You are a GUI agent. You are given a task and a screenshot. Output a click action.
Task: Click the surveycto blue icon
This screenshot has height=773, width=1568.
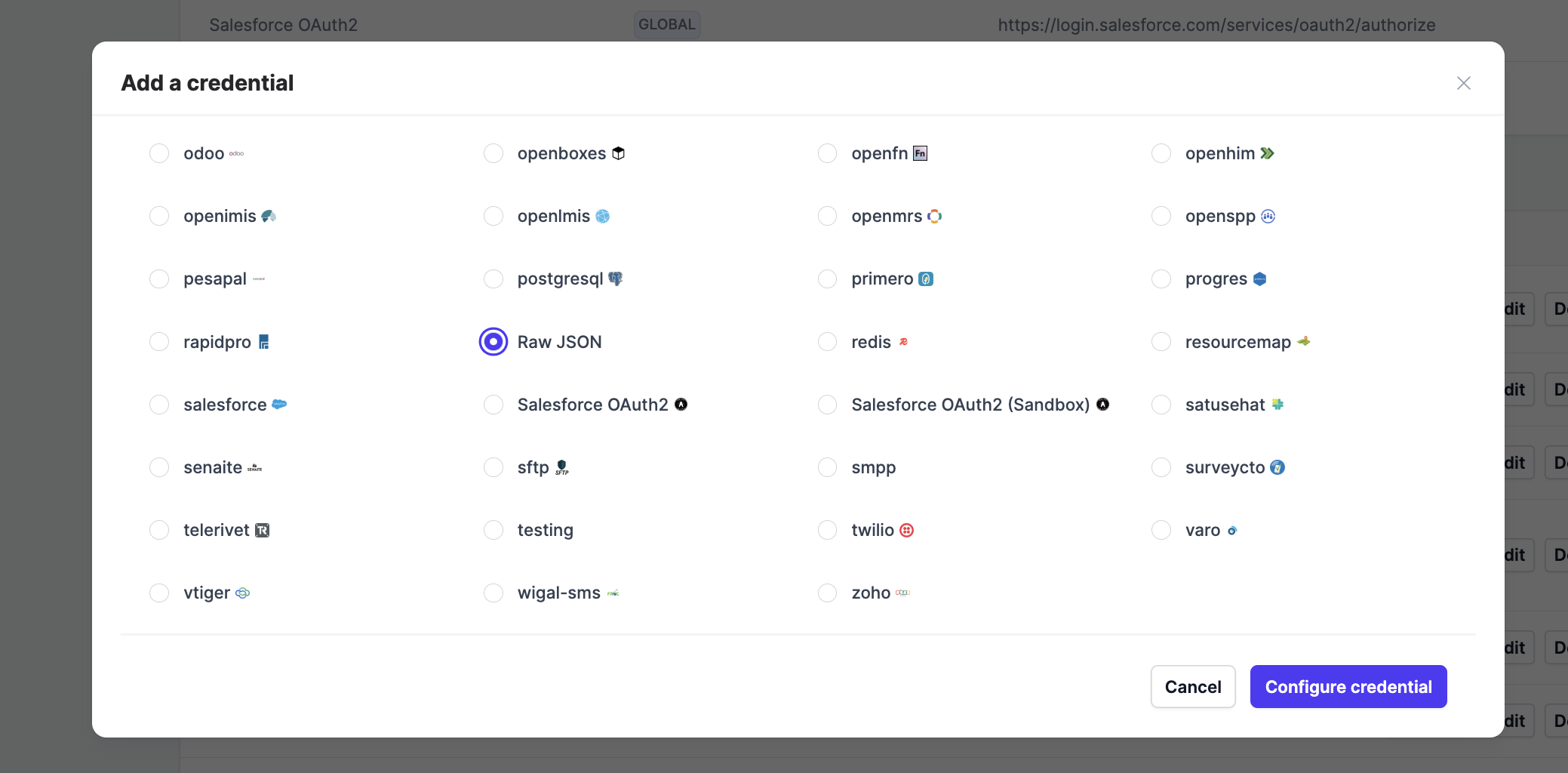(x=1277, y=467)
